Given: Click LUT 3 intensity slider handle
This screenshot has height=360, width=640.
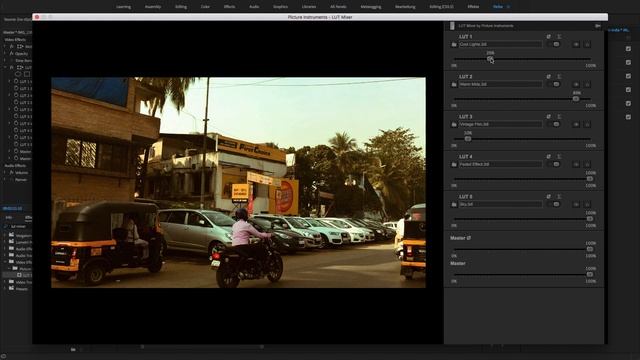Looking at the screenshot, I should pyautogui.click(x=468, y=139).
